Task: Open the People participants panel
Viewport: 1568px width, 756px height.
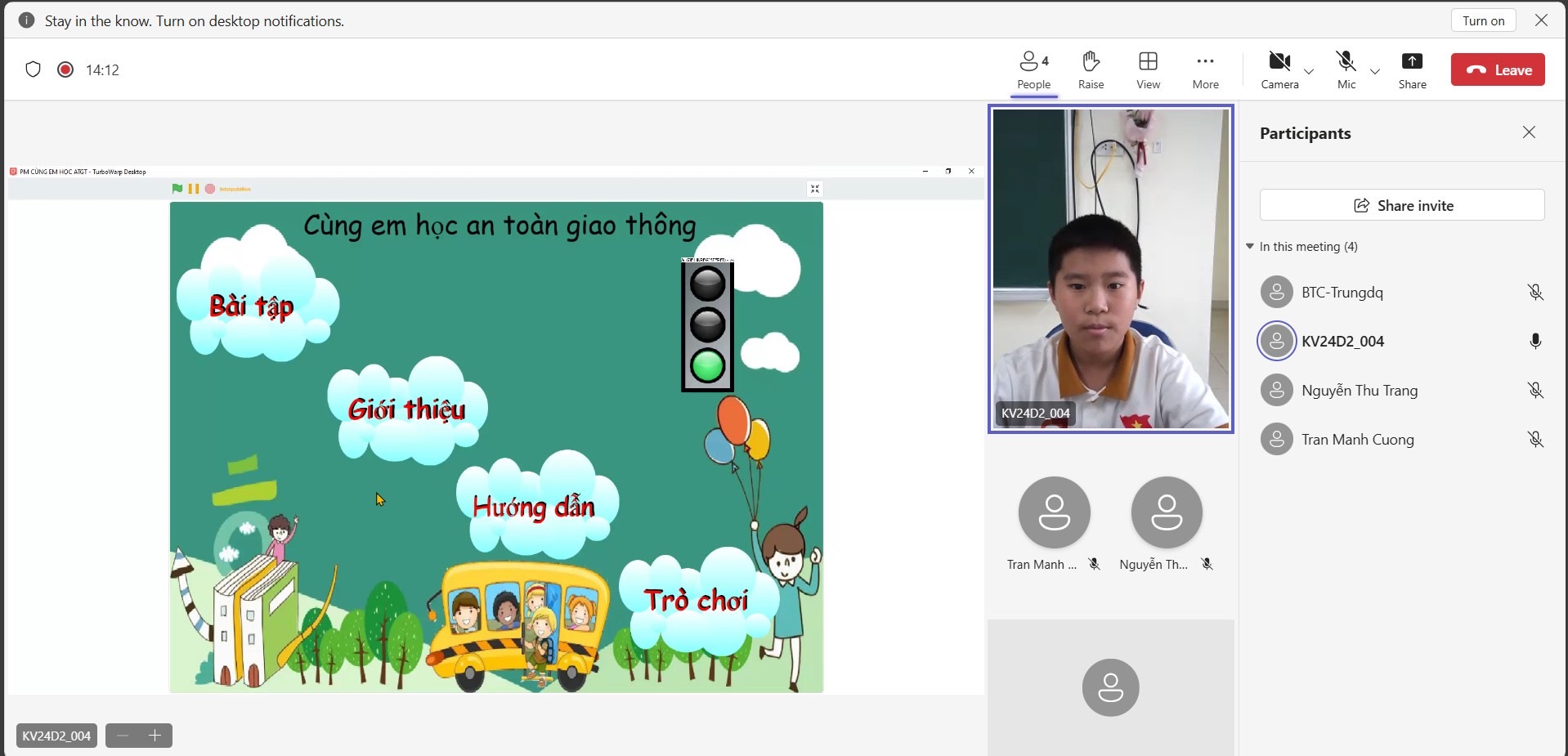Action: point(1033,70)
